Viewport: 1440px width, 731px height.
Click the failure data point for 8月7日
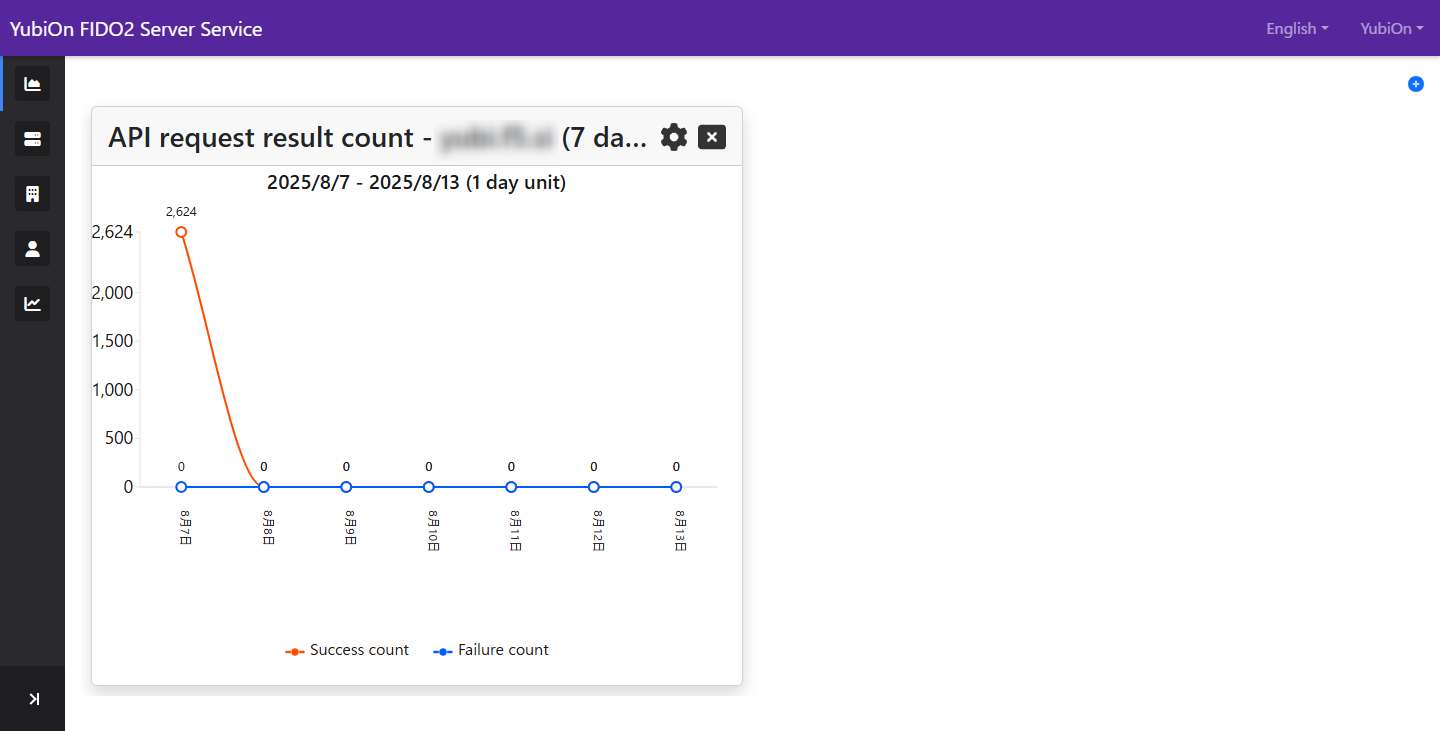coord(181,487)
